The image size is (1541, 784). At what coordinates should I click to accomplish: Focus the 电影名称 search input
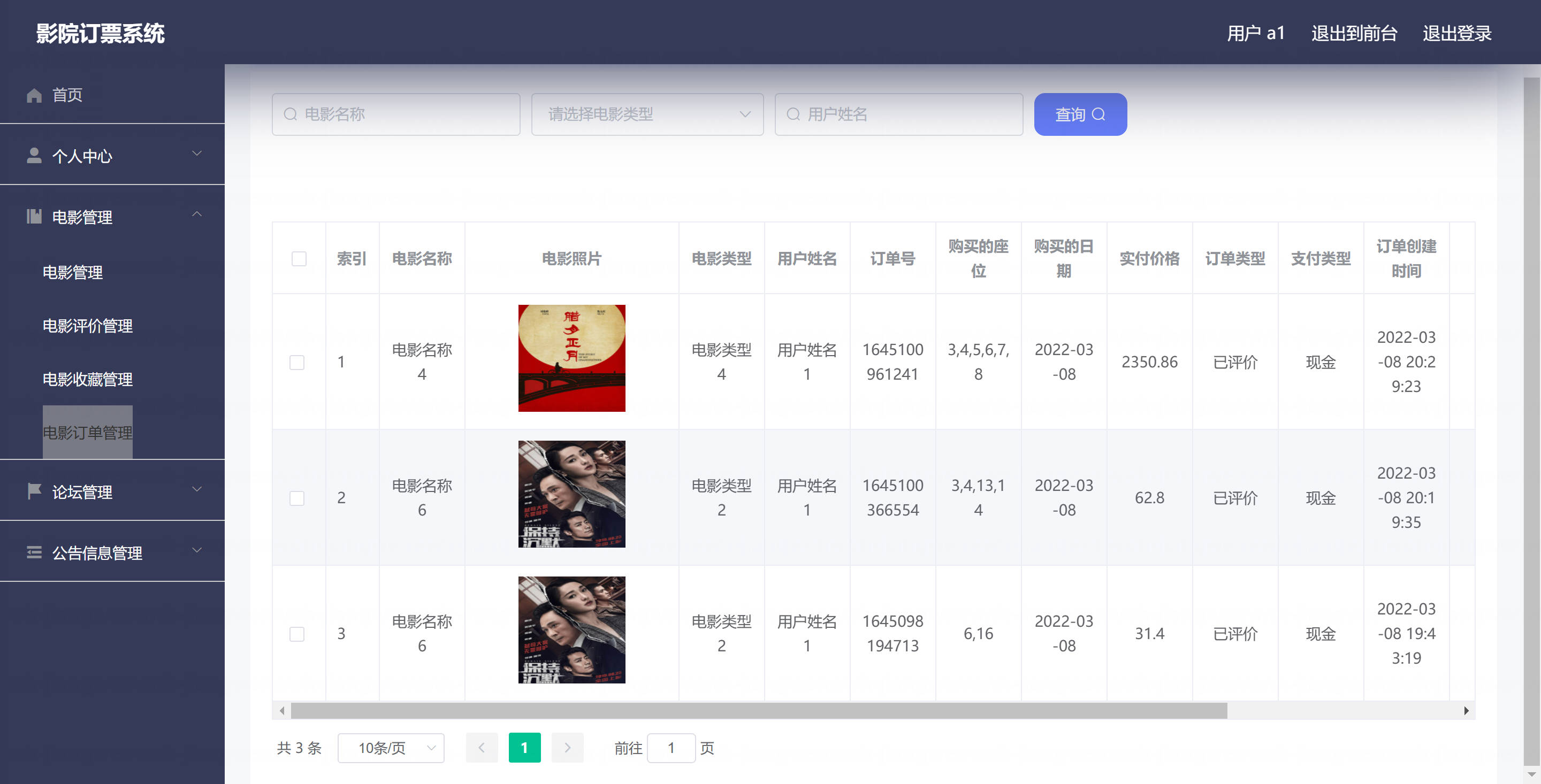point(396,114)
